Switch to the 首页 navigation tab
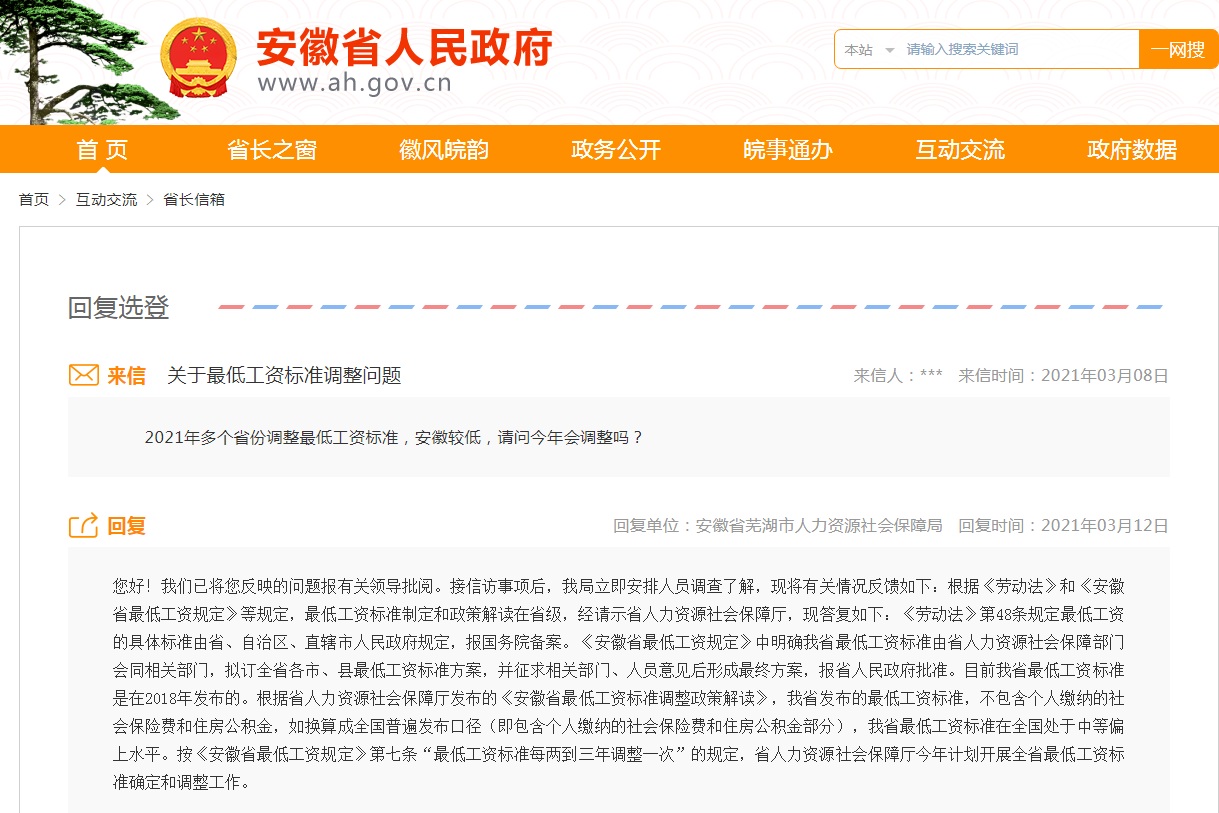Viewport: 1219px width, 813px height. tap(101, 148)
